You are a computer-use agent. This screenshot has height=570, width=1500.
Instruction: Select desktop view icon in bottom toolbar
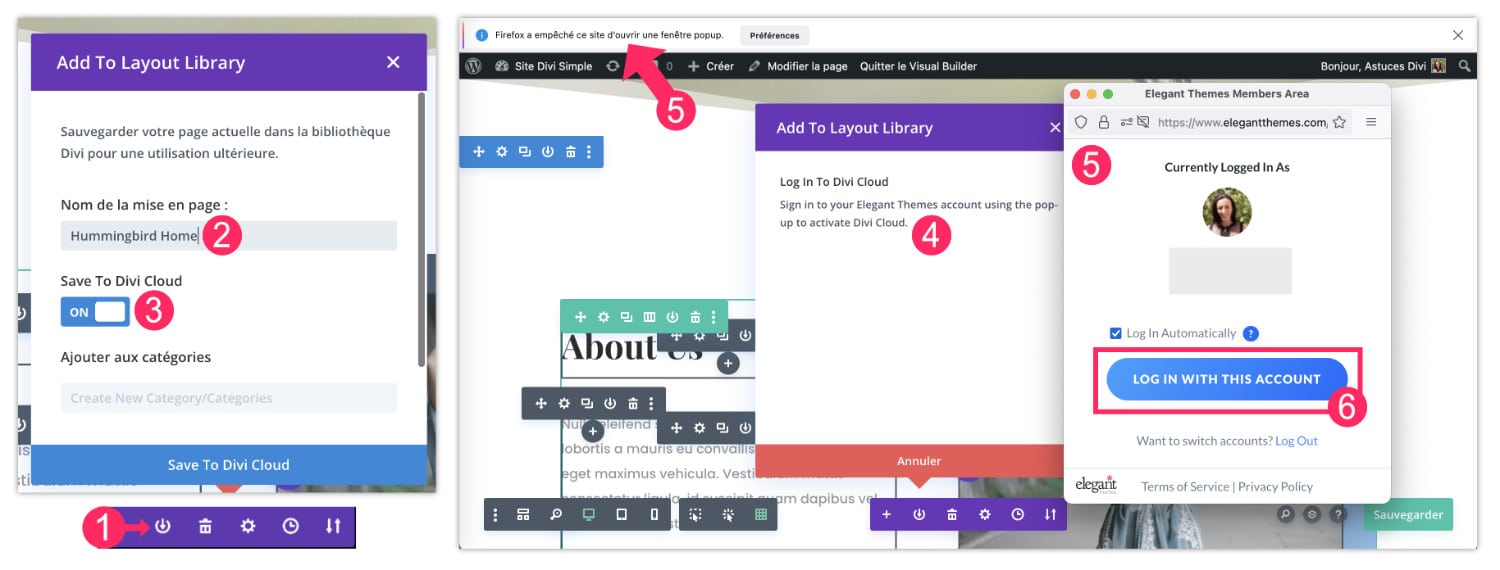(588, 514)
